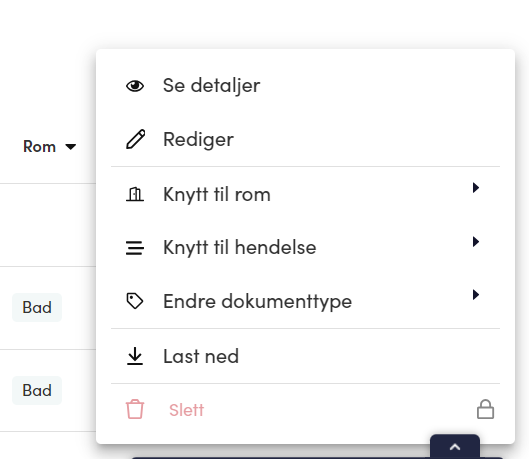Screen dimensions: 529x459
Task: Click the door icon for Knytt til rom
Action: pyautogui.click(x=135, y=194)
